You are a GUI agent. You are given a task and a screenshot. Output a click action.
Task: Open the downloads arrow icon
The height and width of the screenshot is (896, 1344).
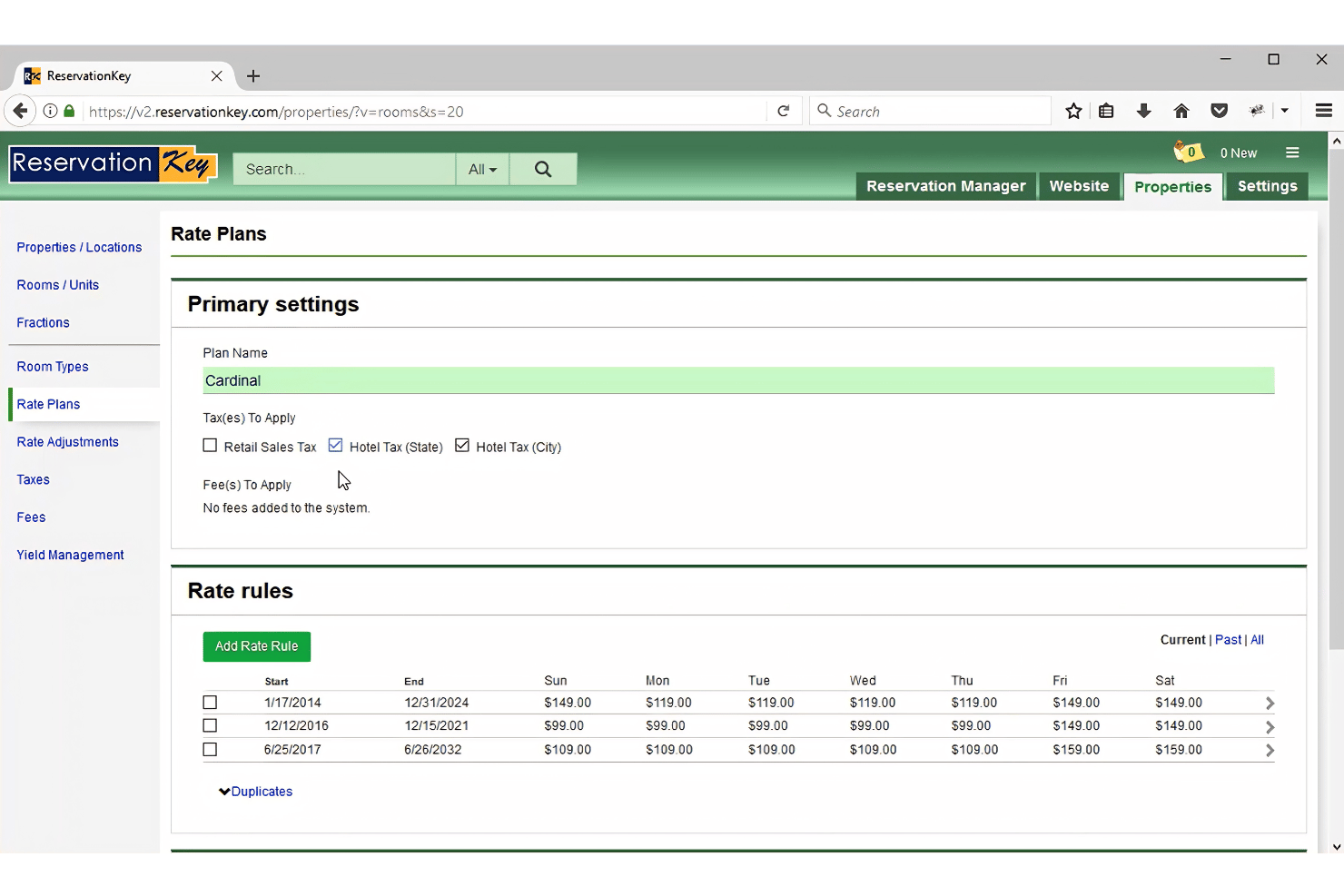tap(1144, 111)
